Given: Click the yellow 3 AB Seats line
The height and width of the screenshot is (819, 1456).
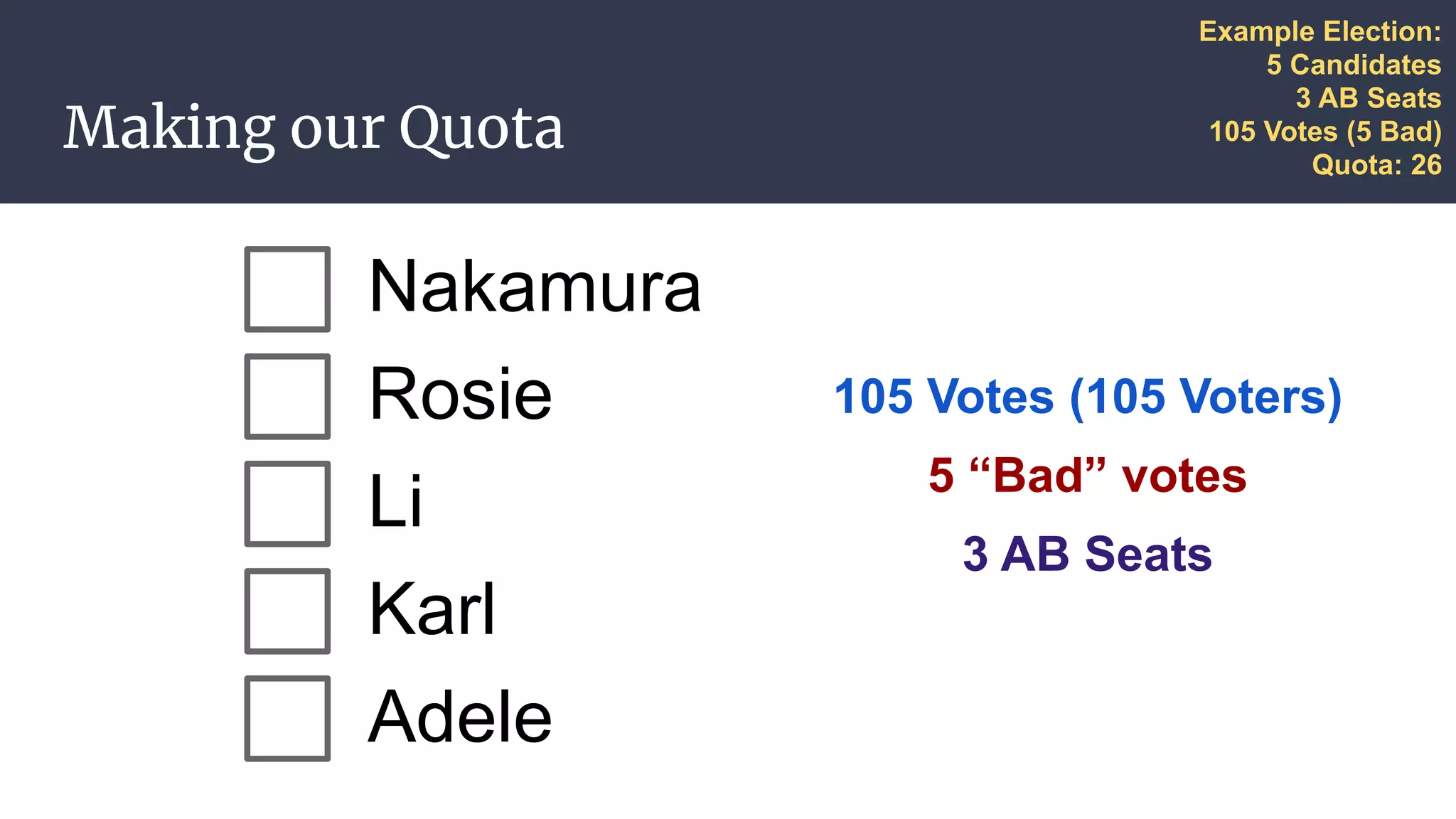Looking at the screenshot, I should click(x=1369, y=98).
